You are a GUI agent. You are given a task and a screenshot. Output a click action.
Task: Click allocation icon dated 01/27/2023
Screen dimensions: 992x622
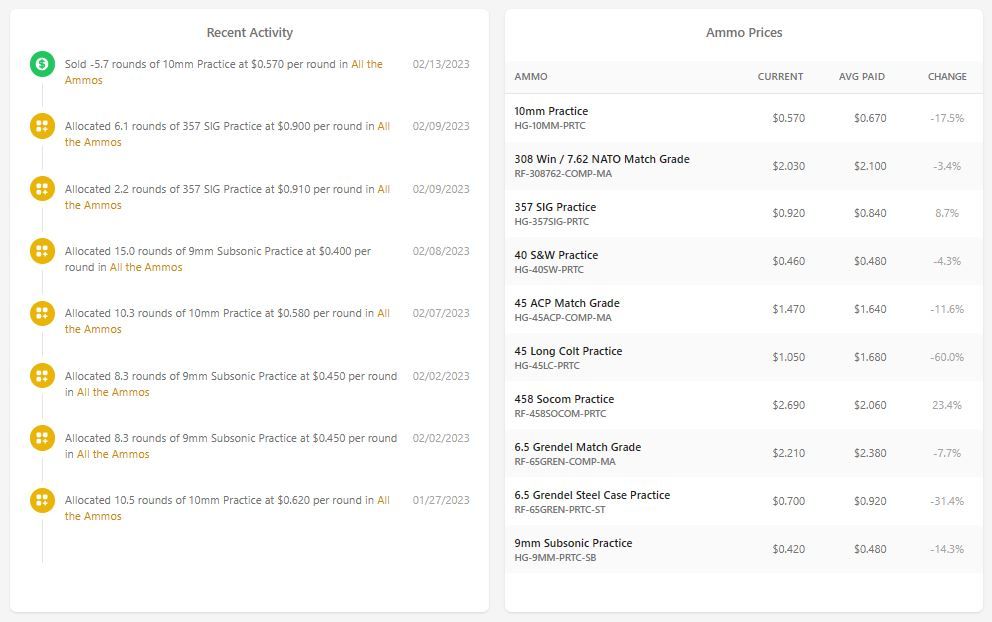coord(42,501)
